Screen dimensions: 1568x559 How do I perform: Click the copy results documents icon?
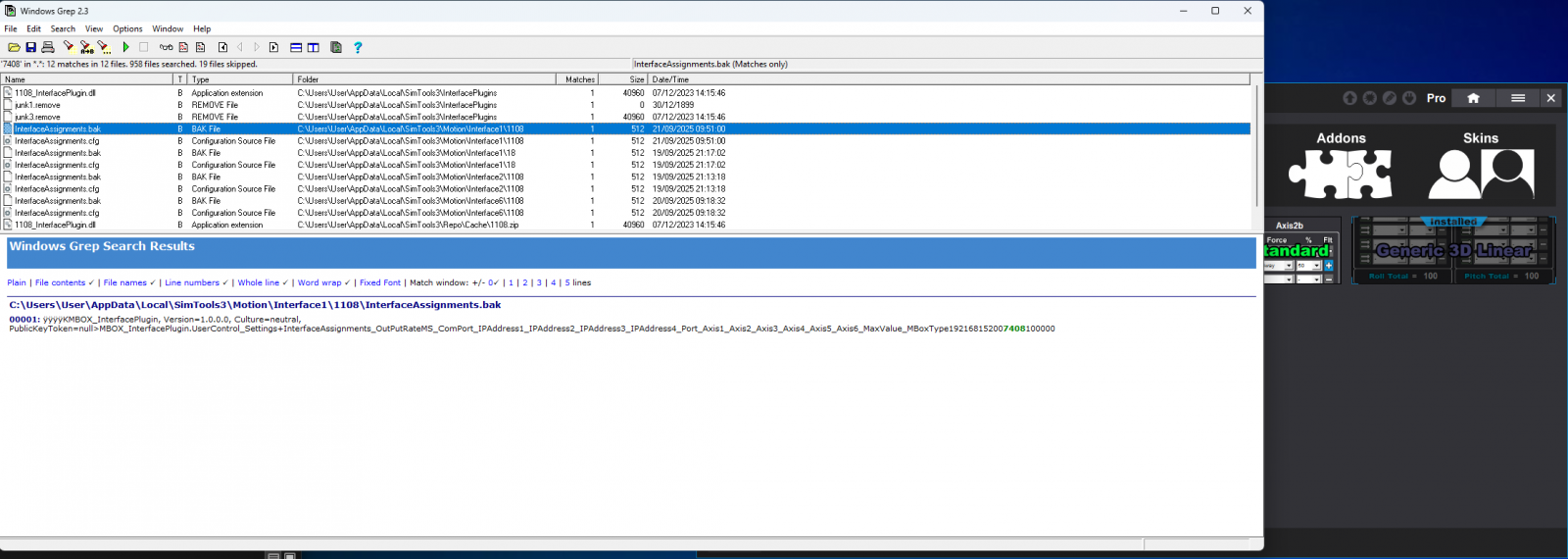click(336, 47)
